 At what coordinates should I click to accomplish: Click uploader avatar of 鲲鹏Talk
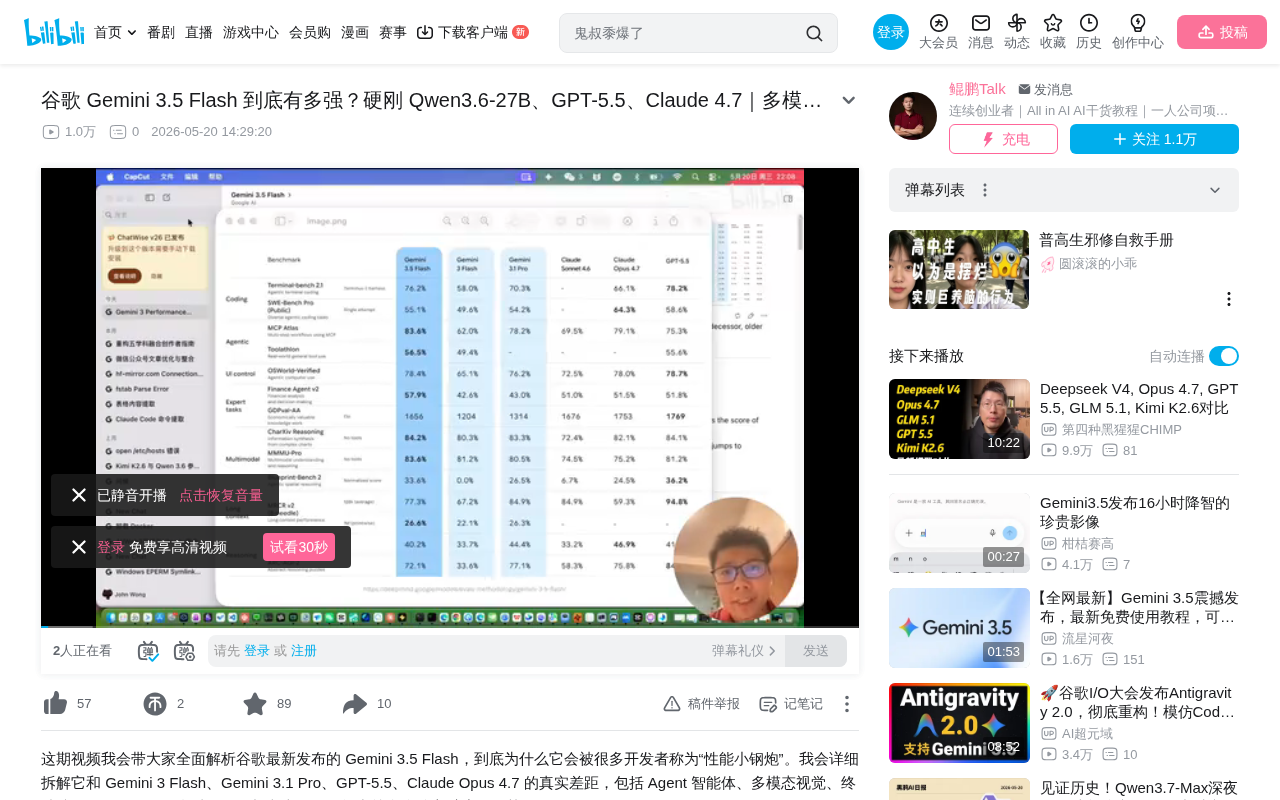tap(913, 116)
